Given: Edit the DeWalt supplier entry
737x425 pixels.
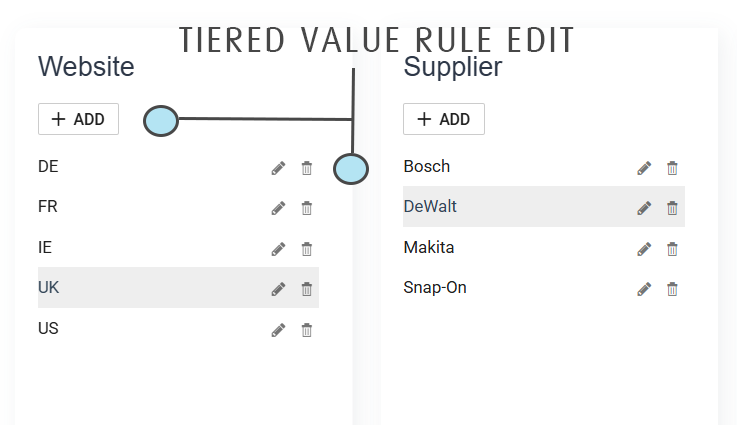Looking at the screenshot, I should (x=644, y=208).
